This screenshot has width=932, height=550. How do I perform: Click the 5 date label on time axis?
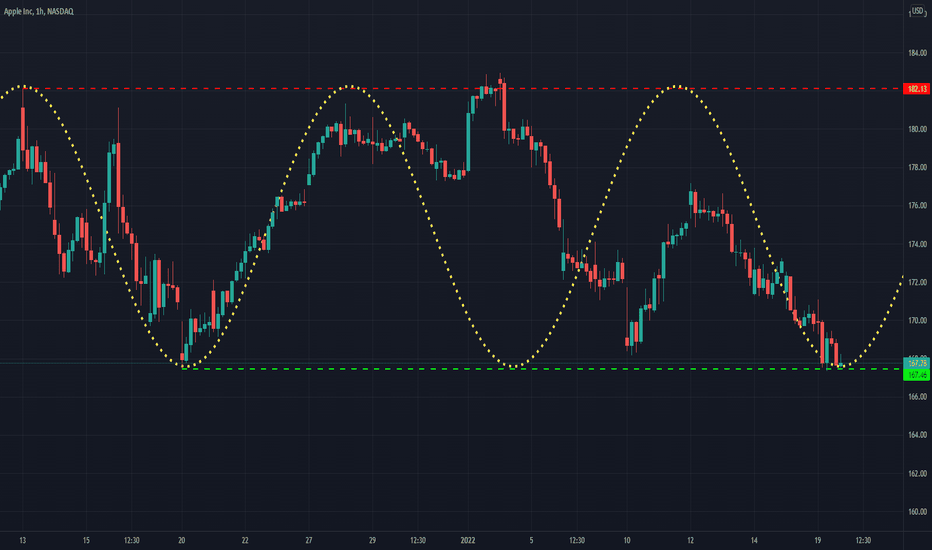(531, 540)
